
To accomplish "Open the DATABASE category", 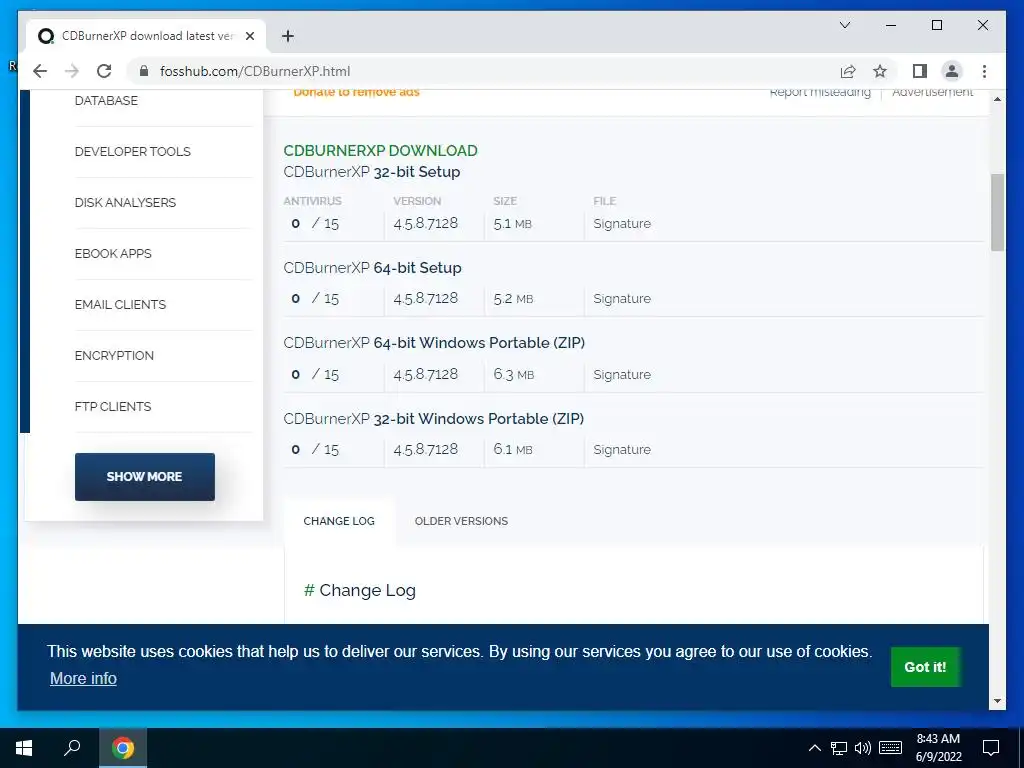I will pos(106,101).
